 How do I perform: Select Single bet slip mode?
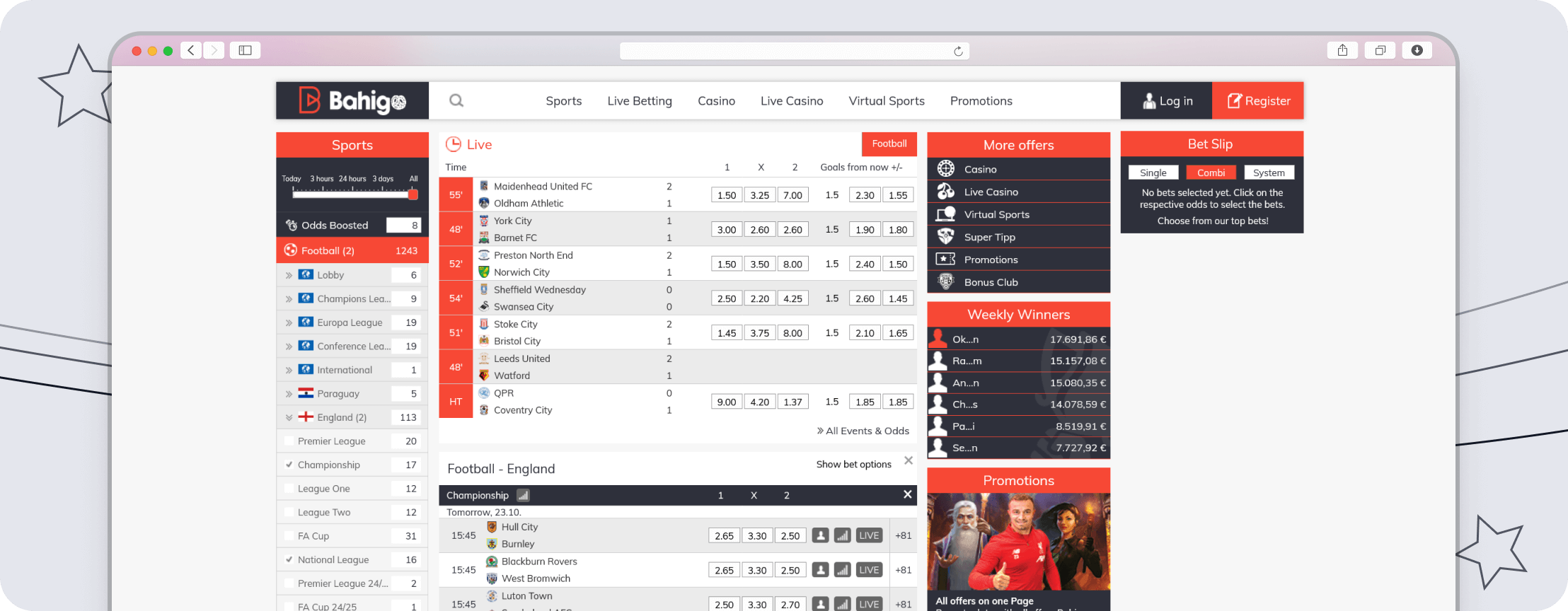[x=1153, y=173]
